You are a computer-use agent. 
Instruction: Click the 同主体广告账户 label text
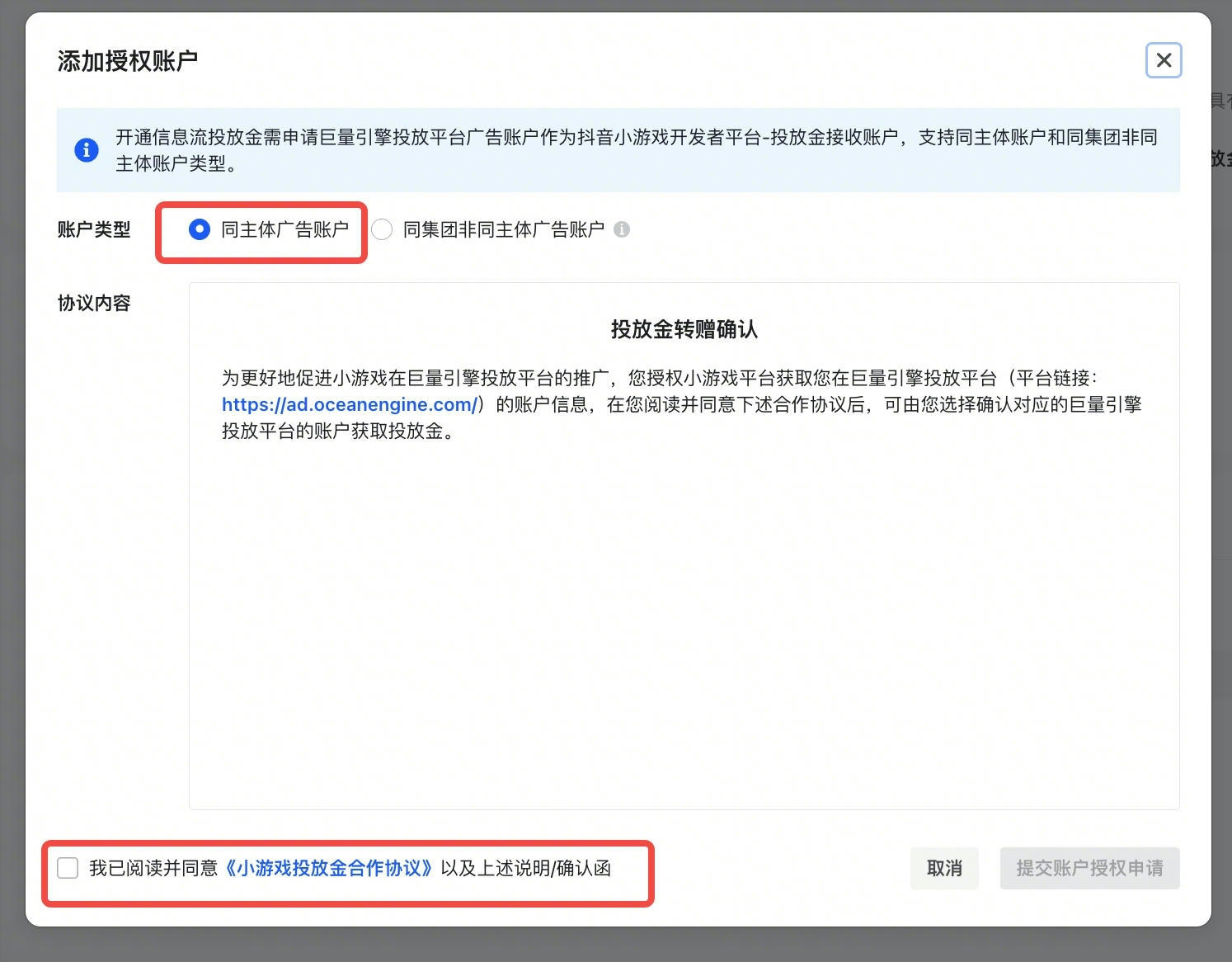284,229
